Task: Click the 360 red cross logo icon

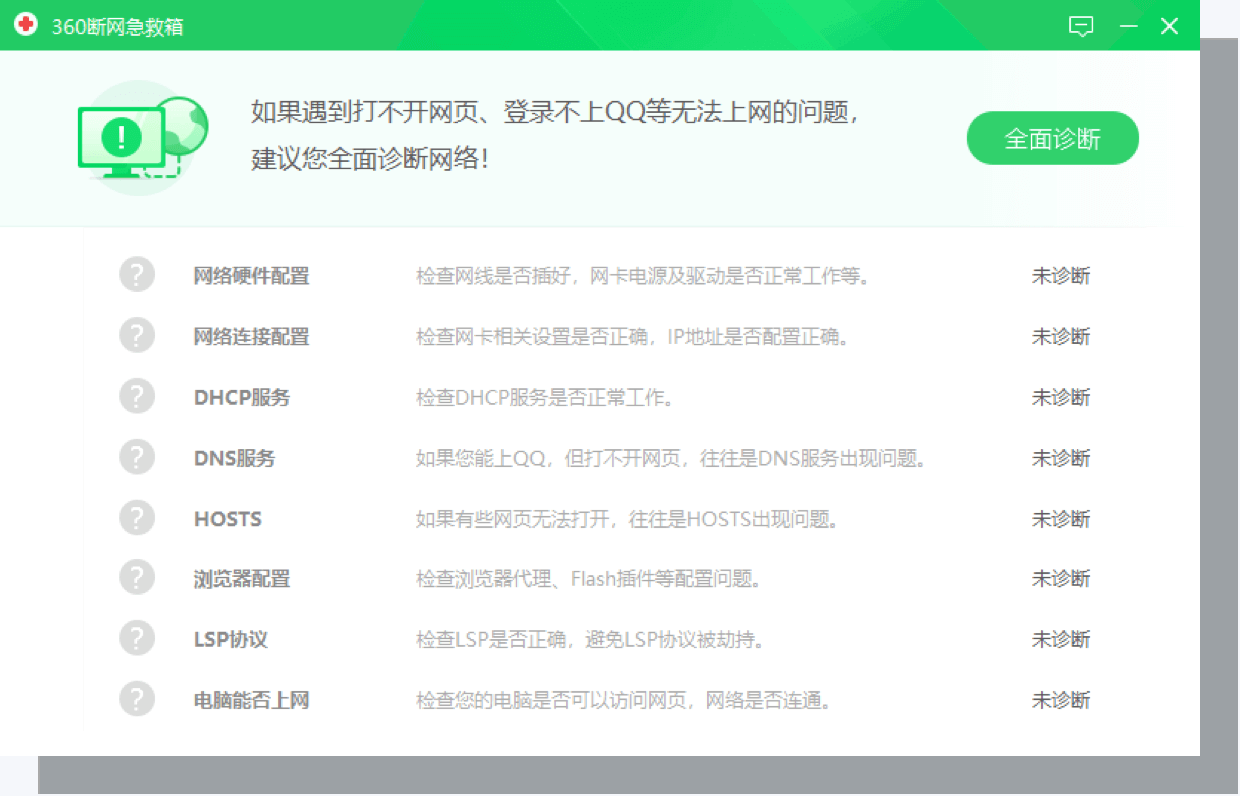Action: [x=25, y=26]
